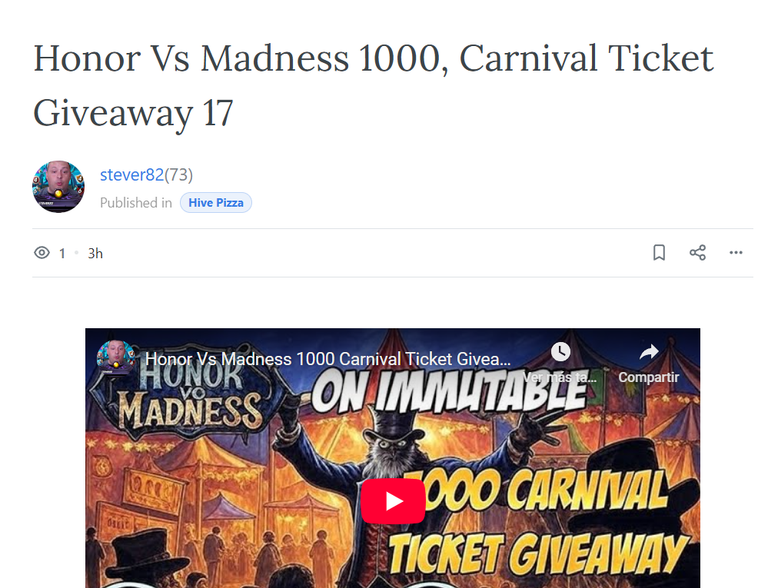The height and width of the screenshot is (588, 768).
Task: Click the Compartir share arrow icon
Action: [x=648, y=352]
